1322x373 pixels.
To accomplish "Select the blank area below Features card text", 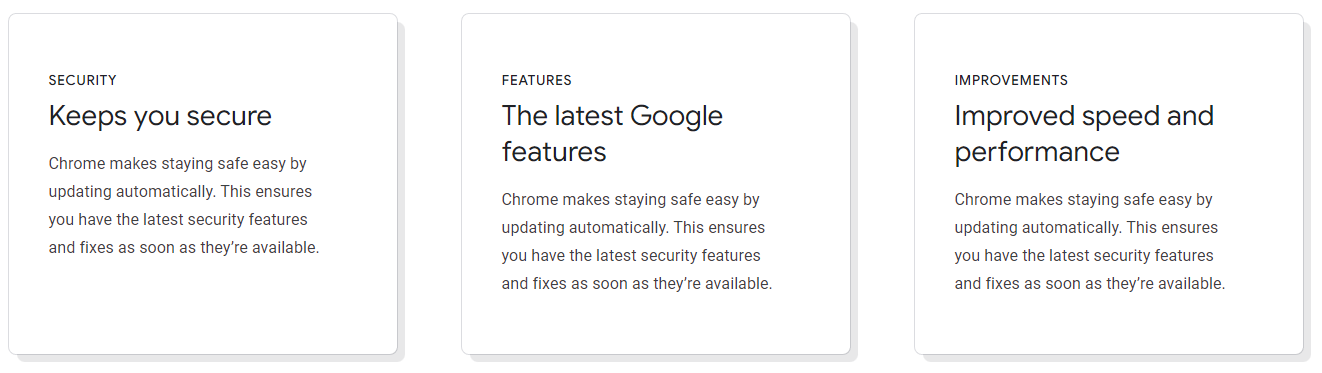I will pos(656,322).
